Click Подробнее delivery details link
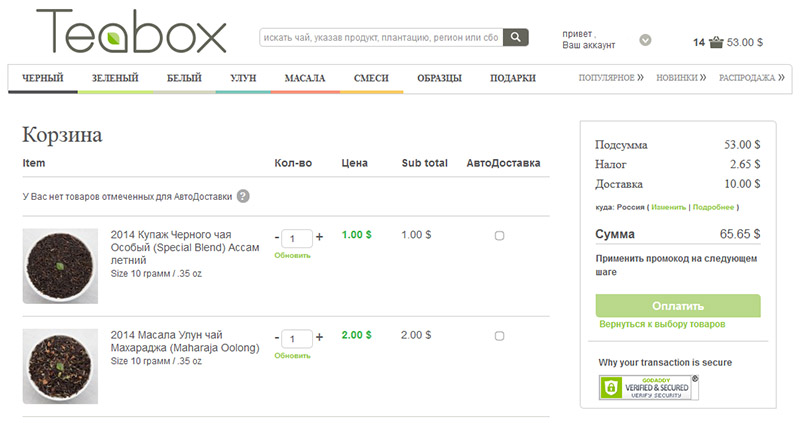 point(713,207)
